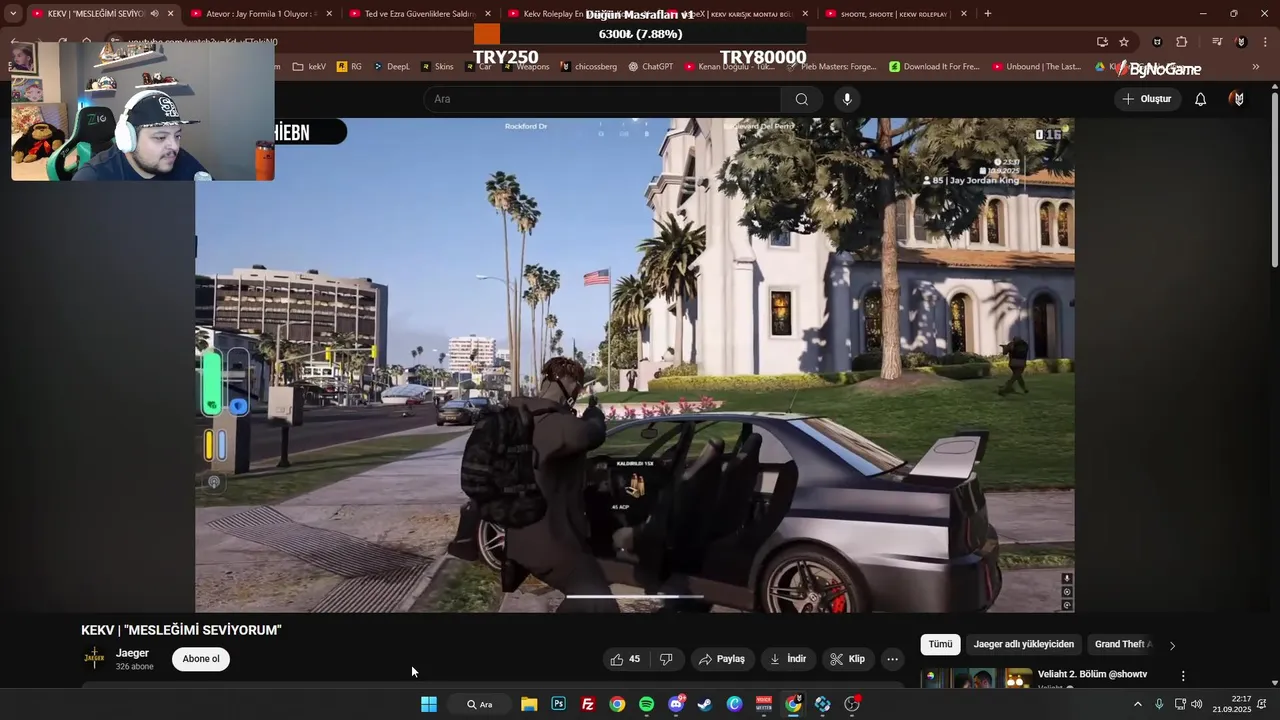Open File Explorer from taskbar
Viewport: 1280px width, 720px height.
tap(529, 704)
